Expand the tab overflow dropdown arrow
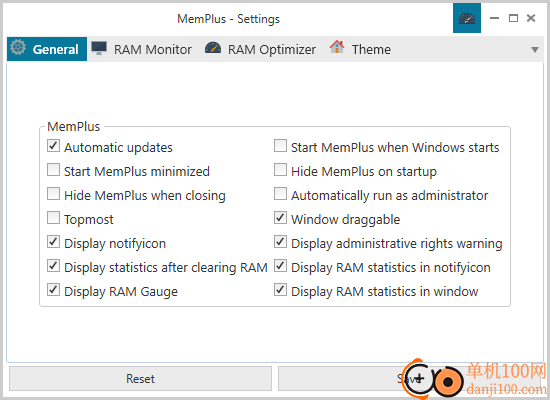Screen dimensions: 550x400 pyautogui.click(x=535, y=50)
